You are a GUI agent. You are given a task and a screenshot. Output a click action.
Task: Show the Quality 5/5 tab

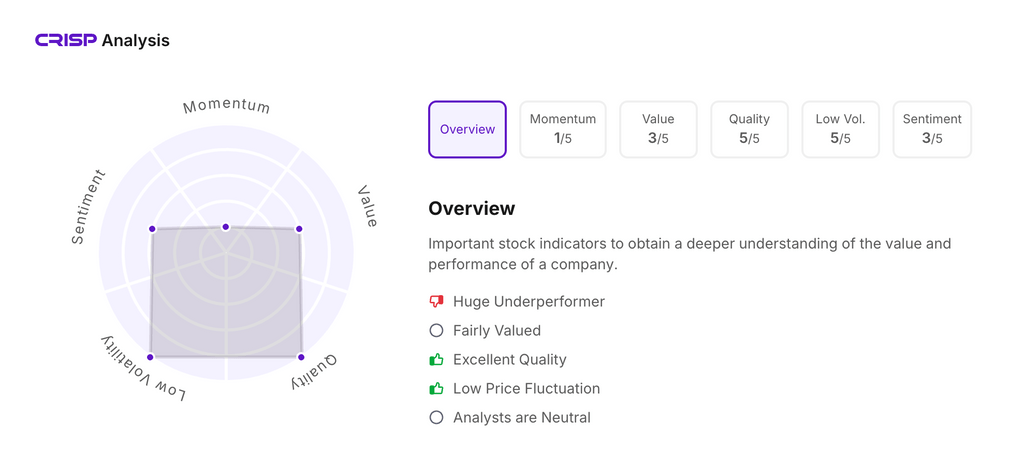click(749, 129)
